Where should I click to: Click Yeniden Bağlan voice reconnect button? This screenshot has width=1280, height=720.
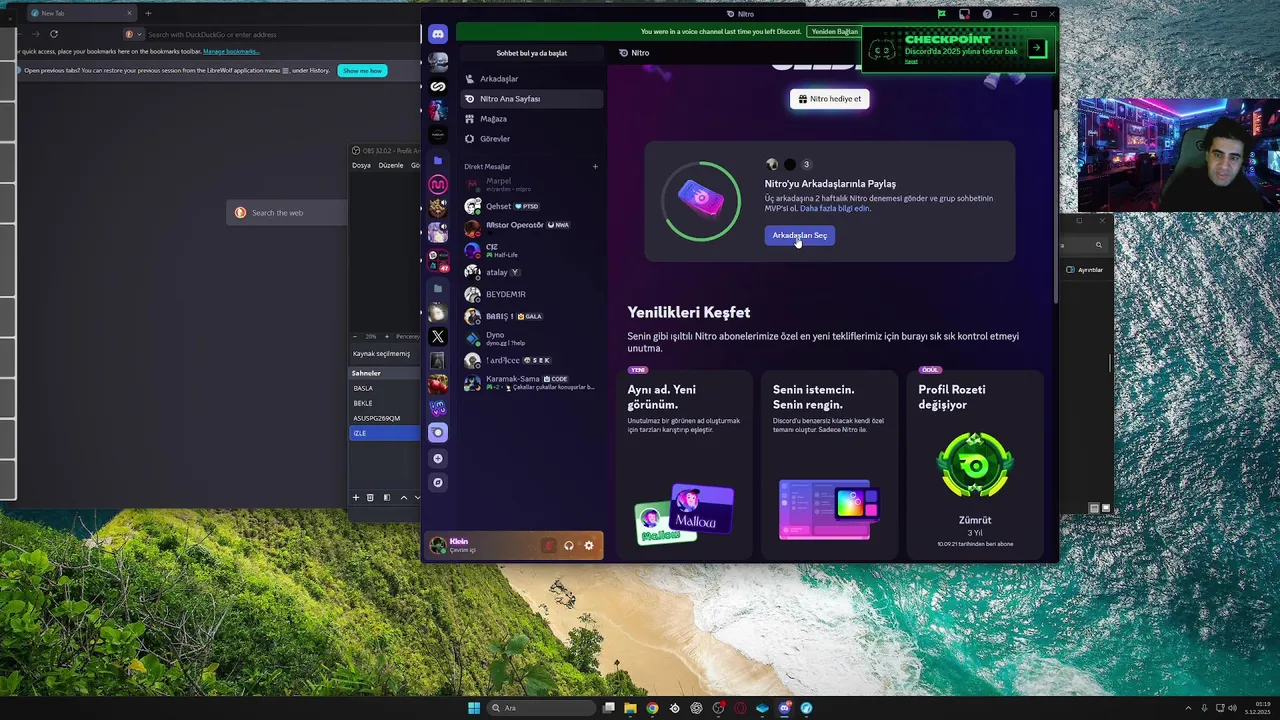834,31
